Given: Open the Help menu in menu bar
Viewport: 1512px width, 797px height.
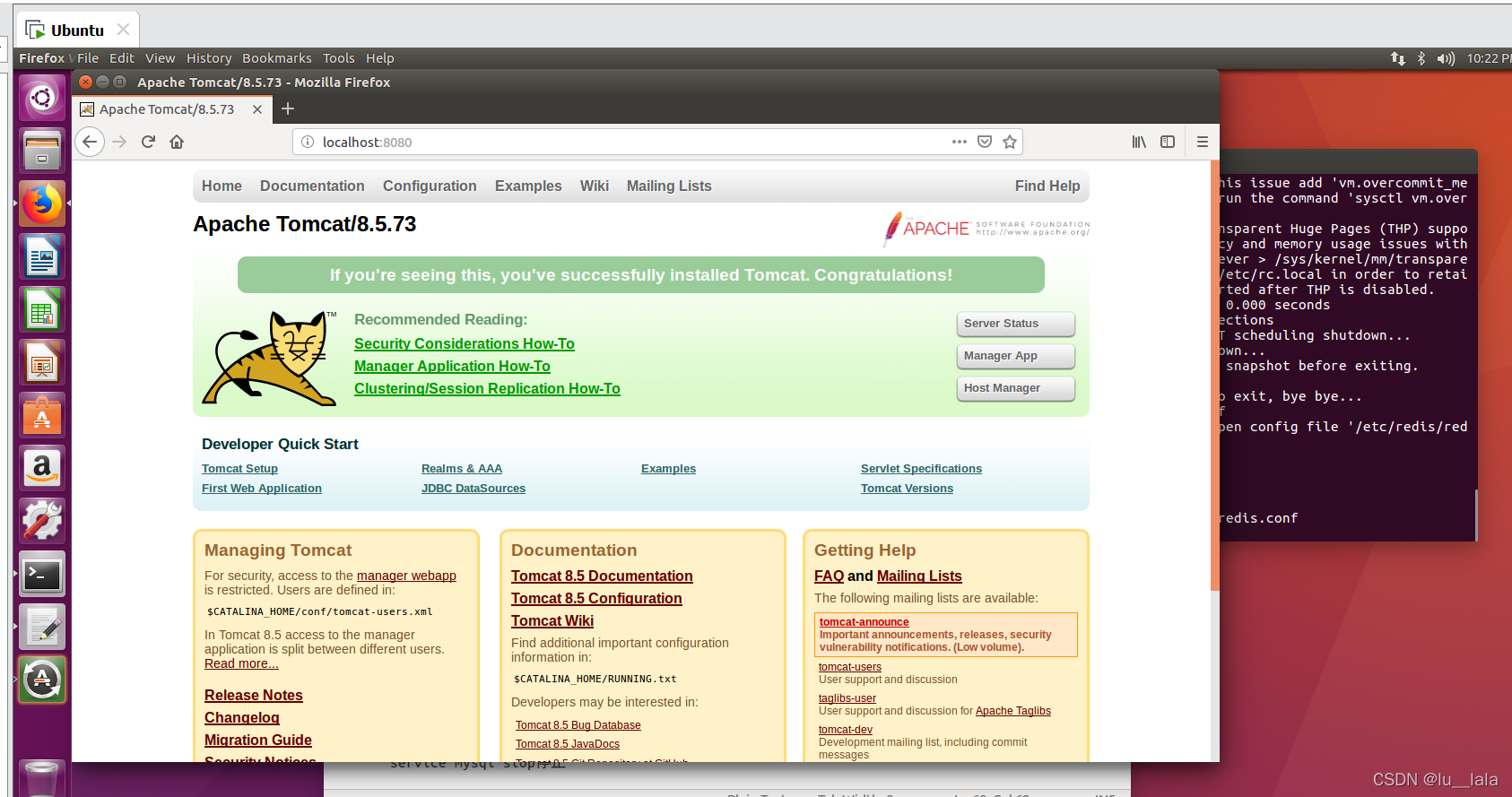Looking at the screenshot, I should click(x=379, y=58).
